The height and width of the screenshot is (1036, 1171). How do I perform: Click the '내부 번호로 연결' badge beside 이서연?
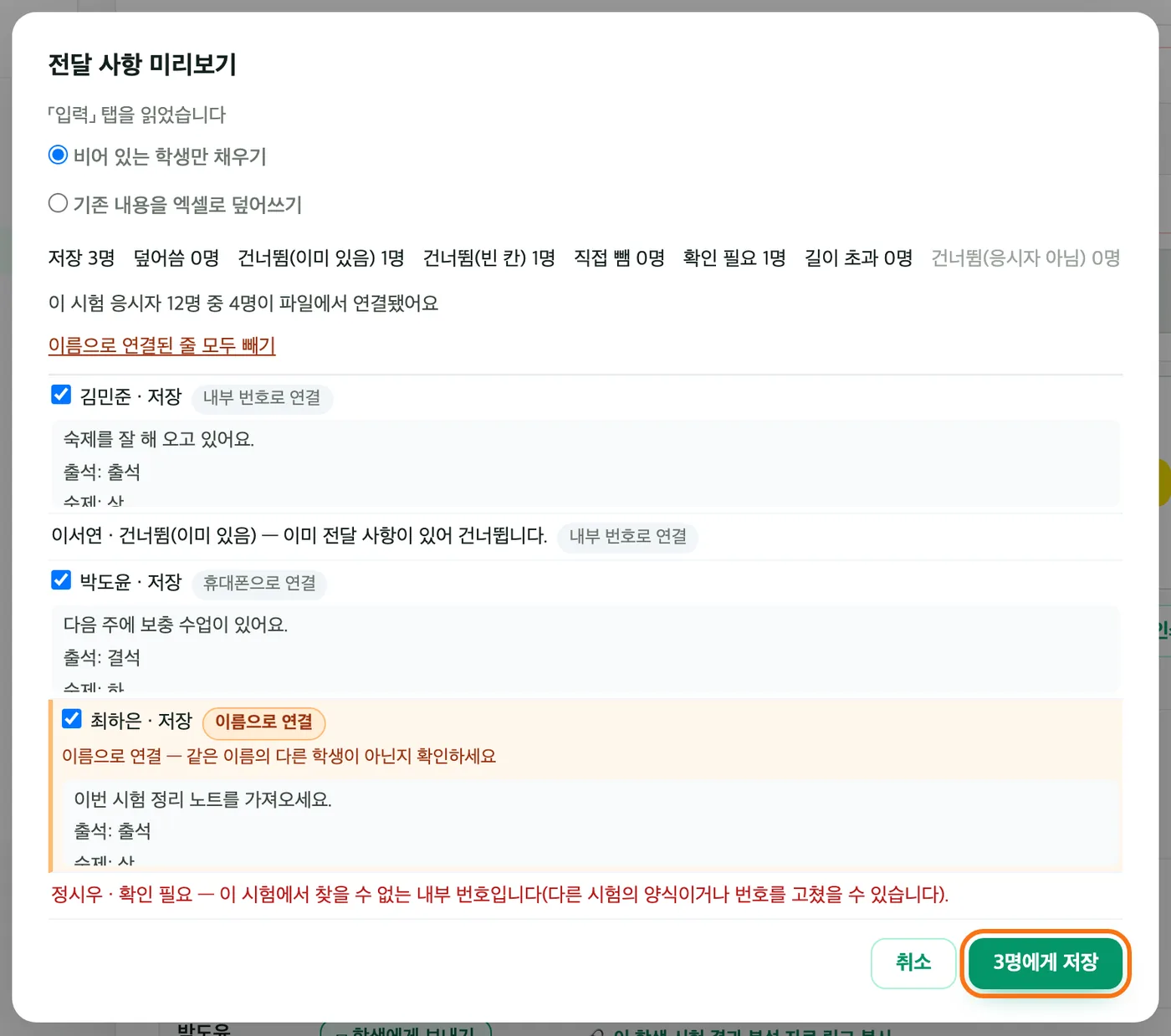click(x=627, y=537)
